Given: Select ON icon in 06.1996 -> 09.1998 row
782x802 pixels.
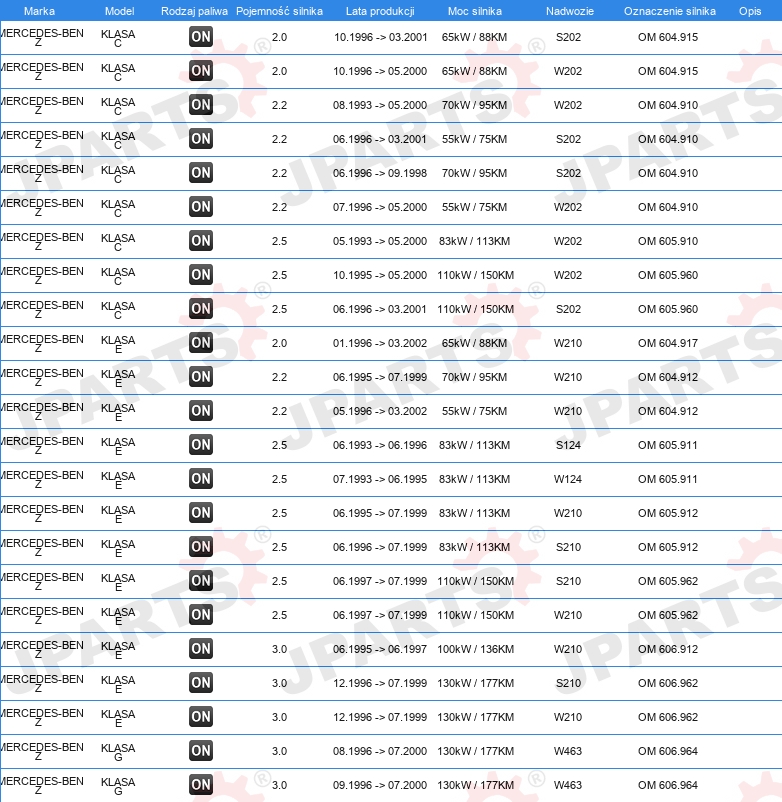Looking at the screenshot, I should coord(200,173).
